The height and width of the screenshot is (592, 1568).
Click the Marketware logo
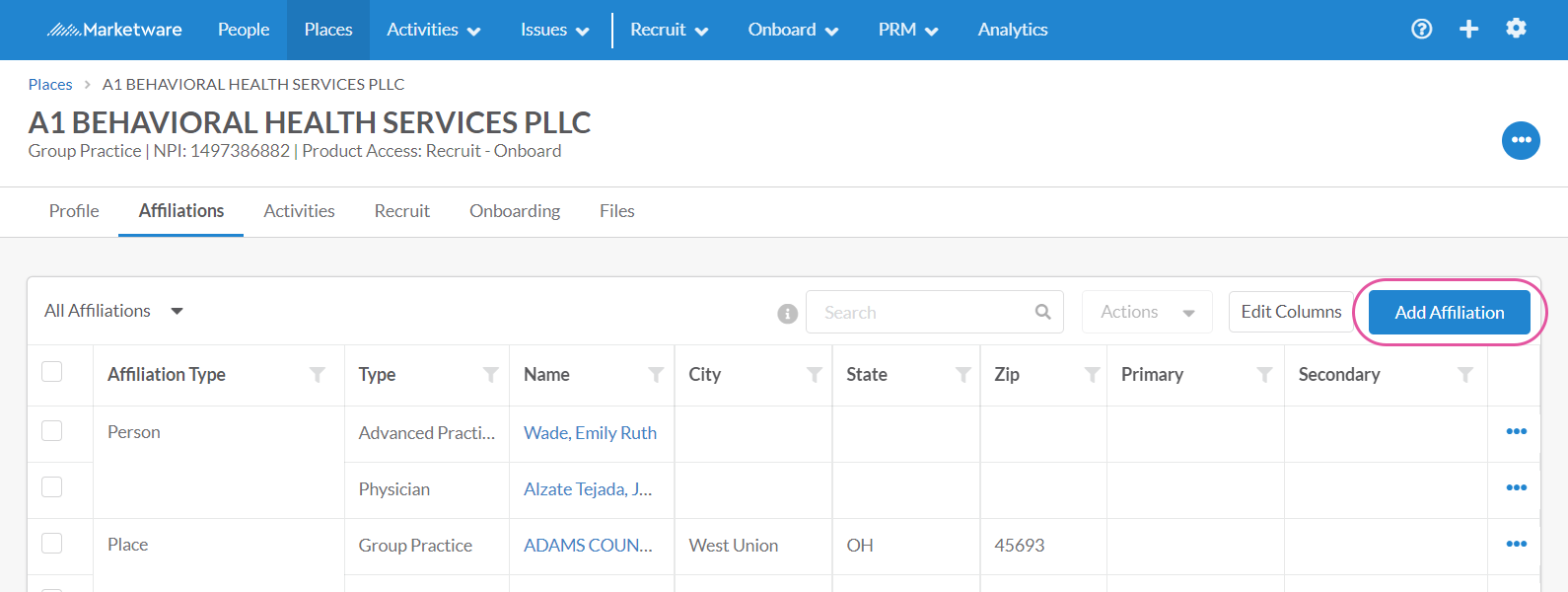pyautogui.click(x=114, y=30)
